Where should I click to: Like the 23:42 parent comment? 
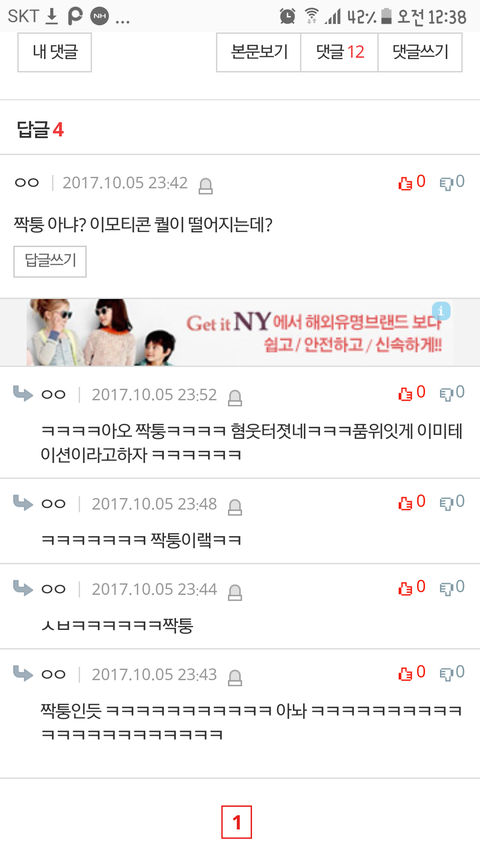[411, 182]
